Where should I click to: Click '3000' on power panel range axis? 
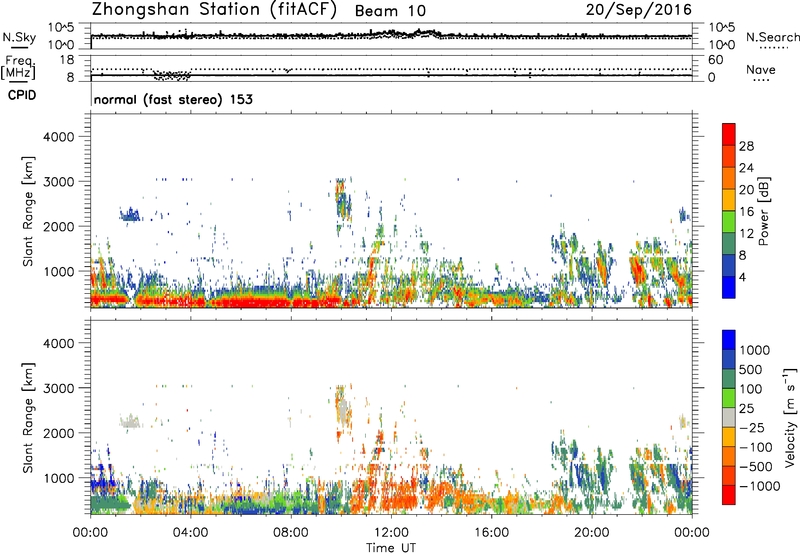coord(59,182)
